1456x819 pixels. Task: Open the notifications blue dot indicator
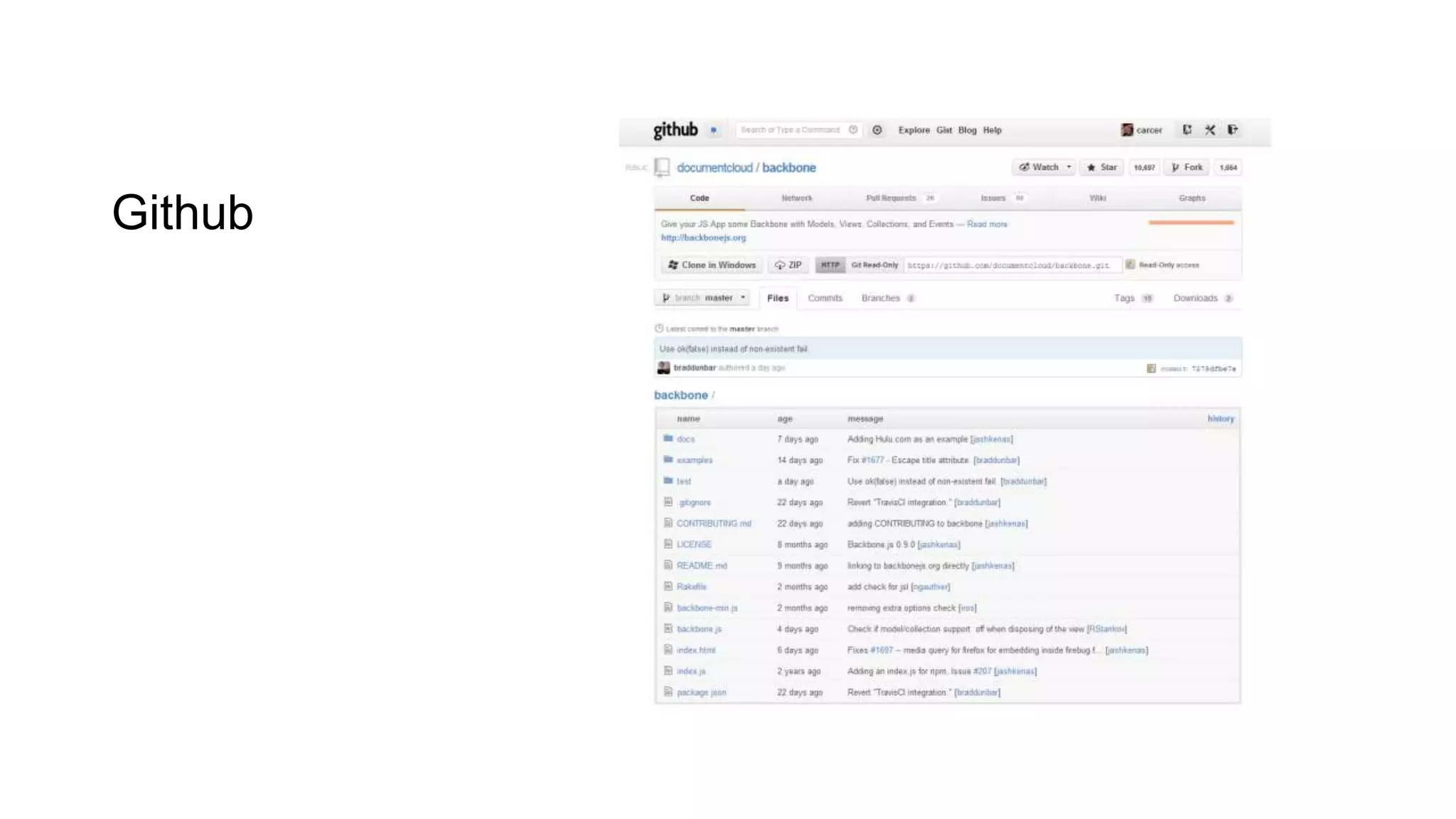coord(713,130)
